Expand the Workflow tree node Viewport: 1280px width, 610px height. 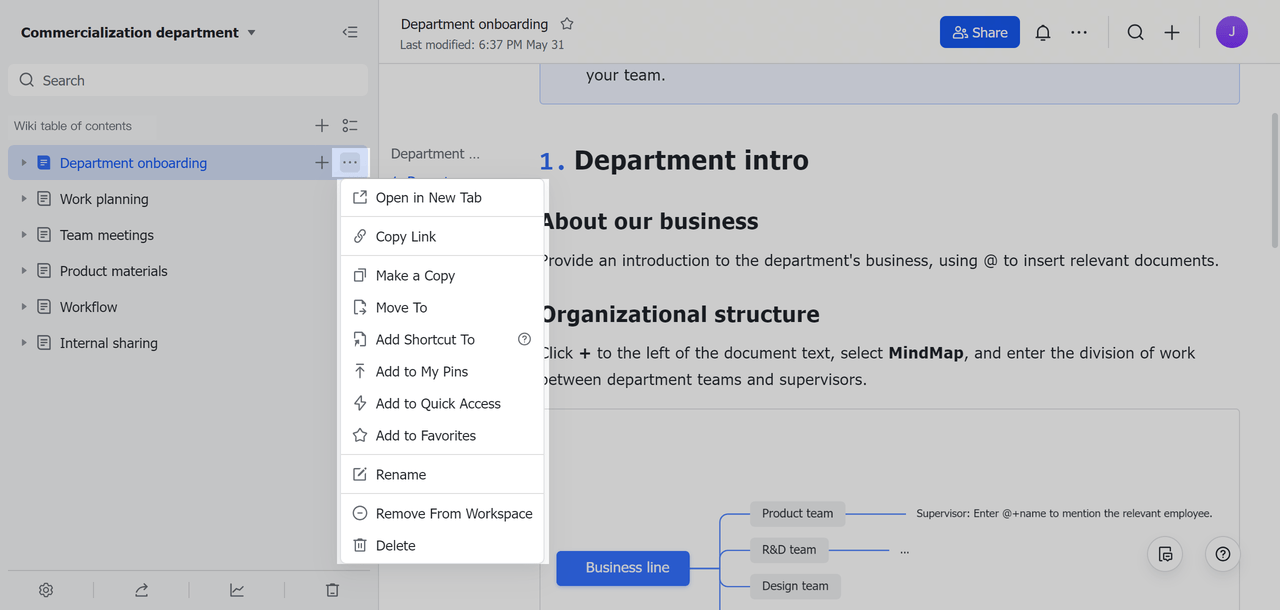tap(24, 307)
